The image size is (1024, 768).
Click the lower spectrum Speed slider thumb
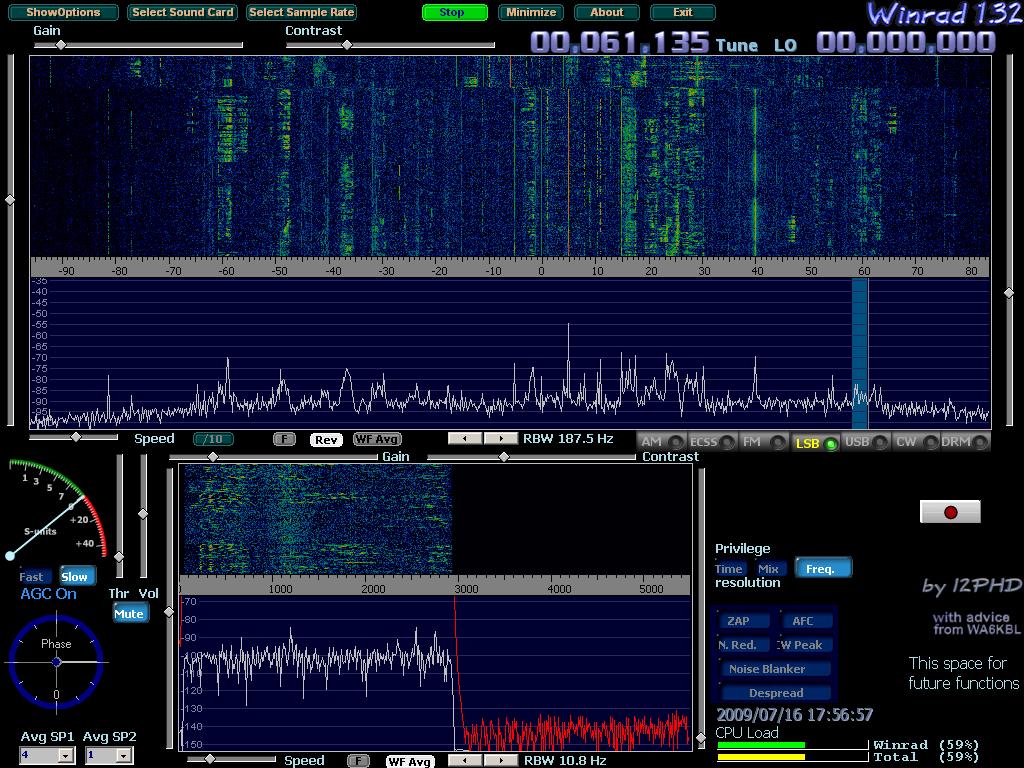[x=210, y=759]
